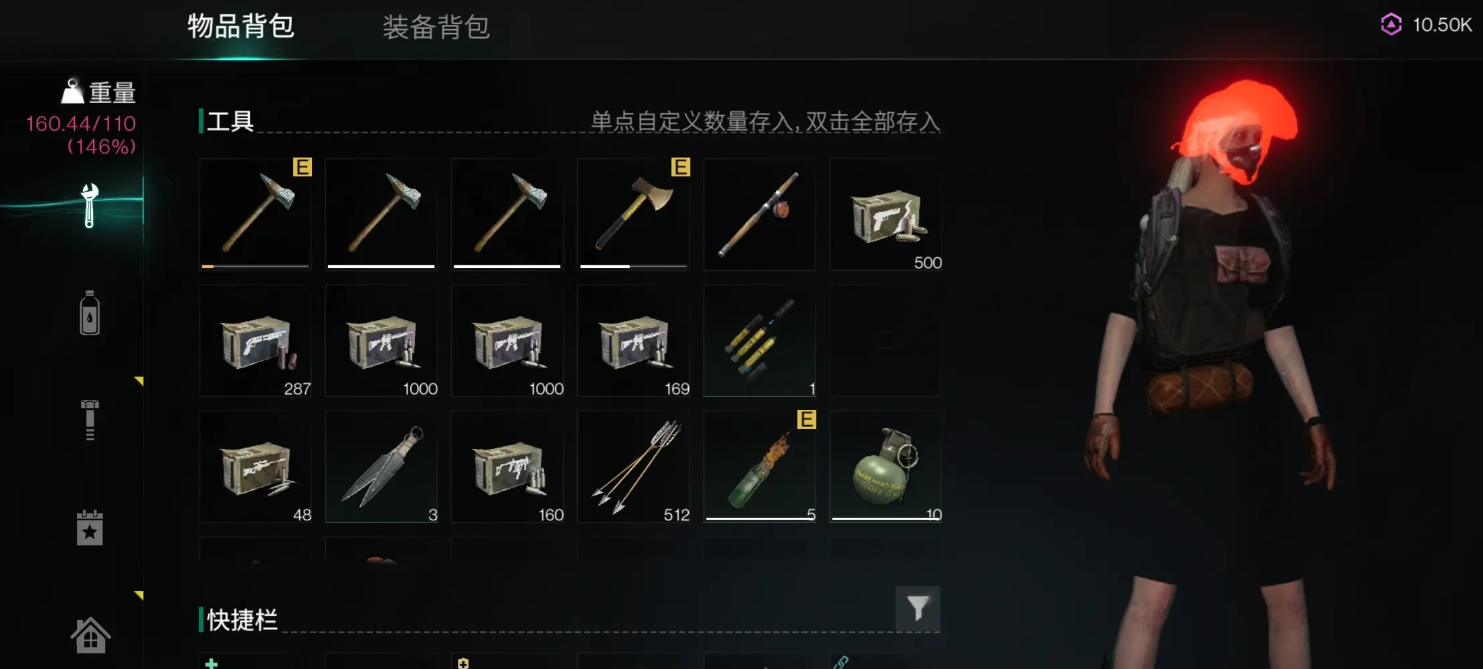This screenshot has height=669, width=1483.
Task: Select the shotgun shell box with 287
Action: pyautogui.click(x=255, y=340)
